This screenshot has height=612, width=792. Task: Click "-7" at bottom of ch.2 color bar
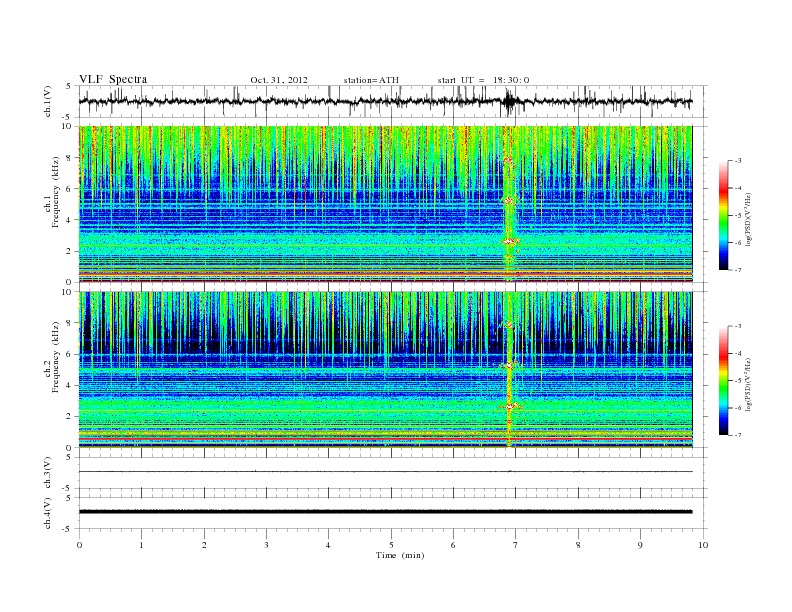point(737,435)
